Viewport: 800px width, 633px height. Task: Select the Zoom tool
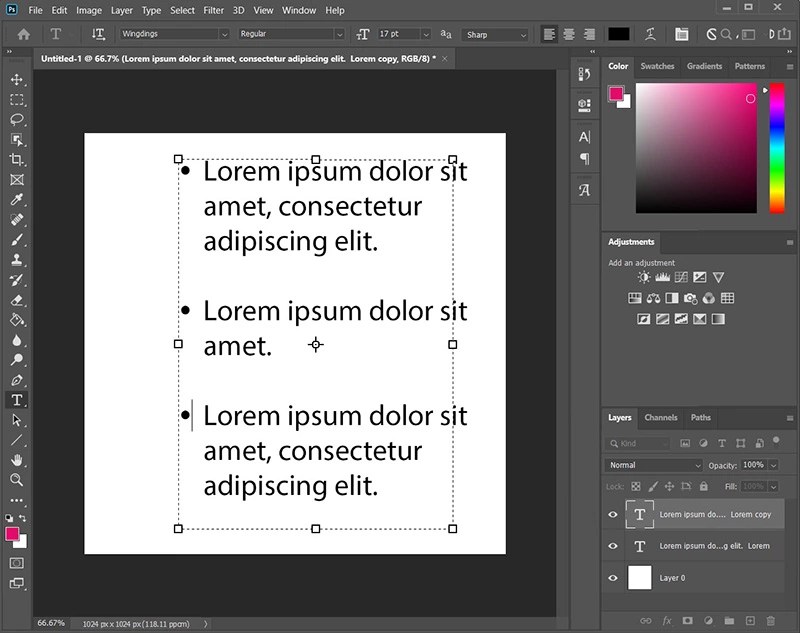16,479
